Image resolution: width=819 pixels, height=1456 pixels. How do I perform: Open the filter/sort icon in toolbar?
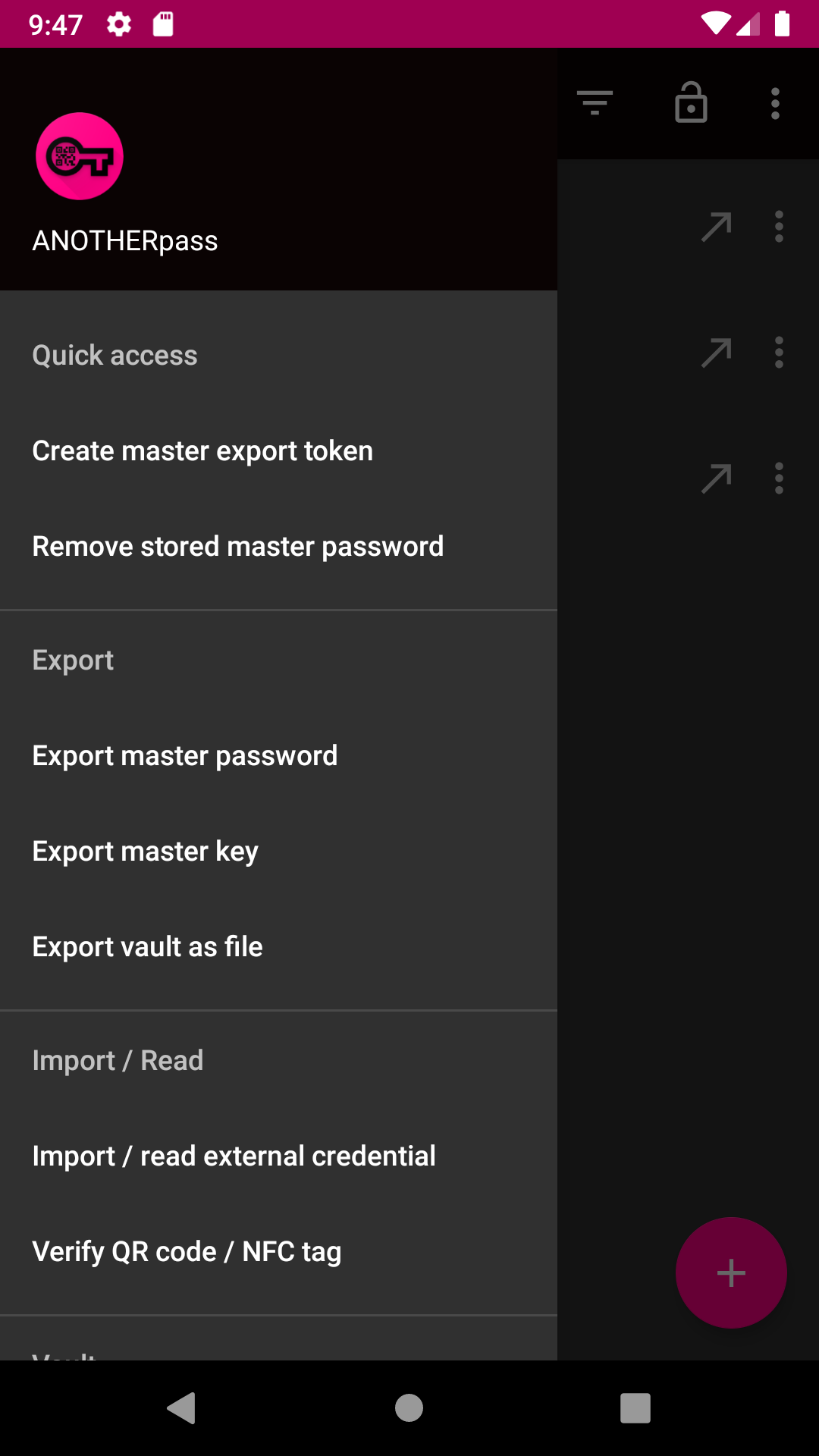[x=595, y=102]
